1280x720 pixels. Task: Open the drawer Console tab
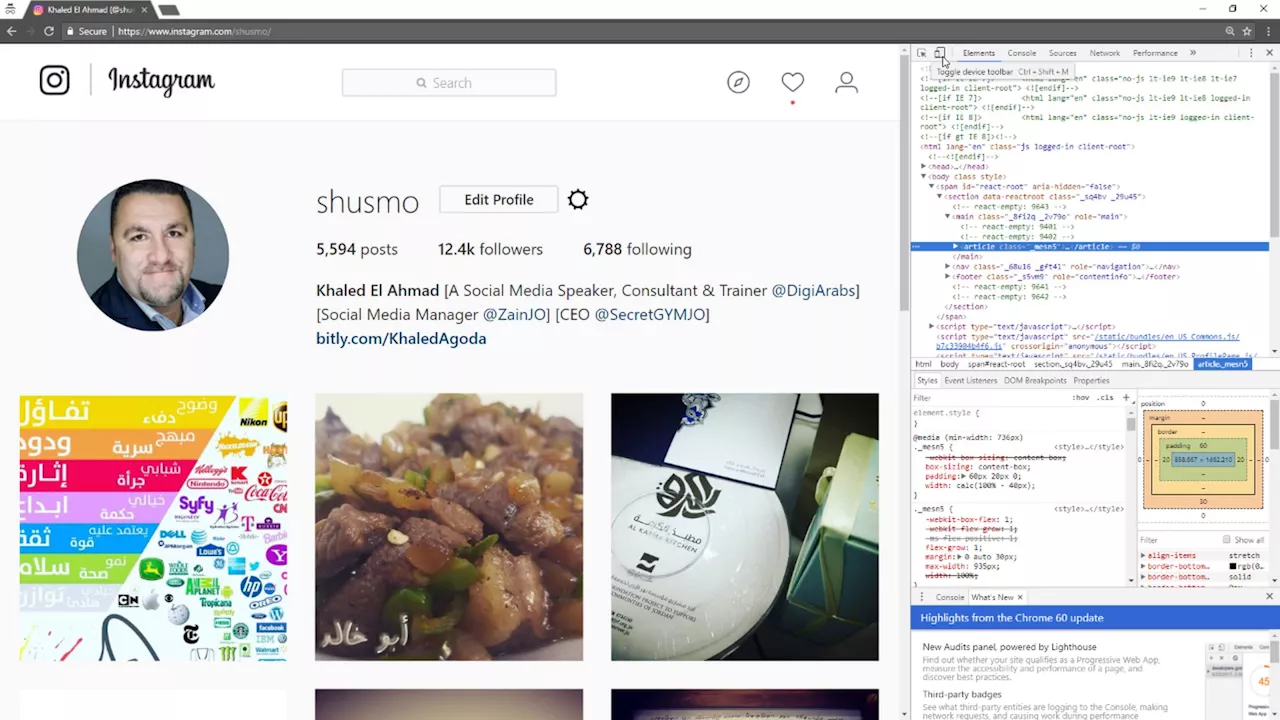click(950, 597)
